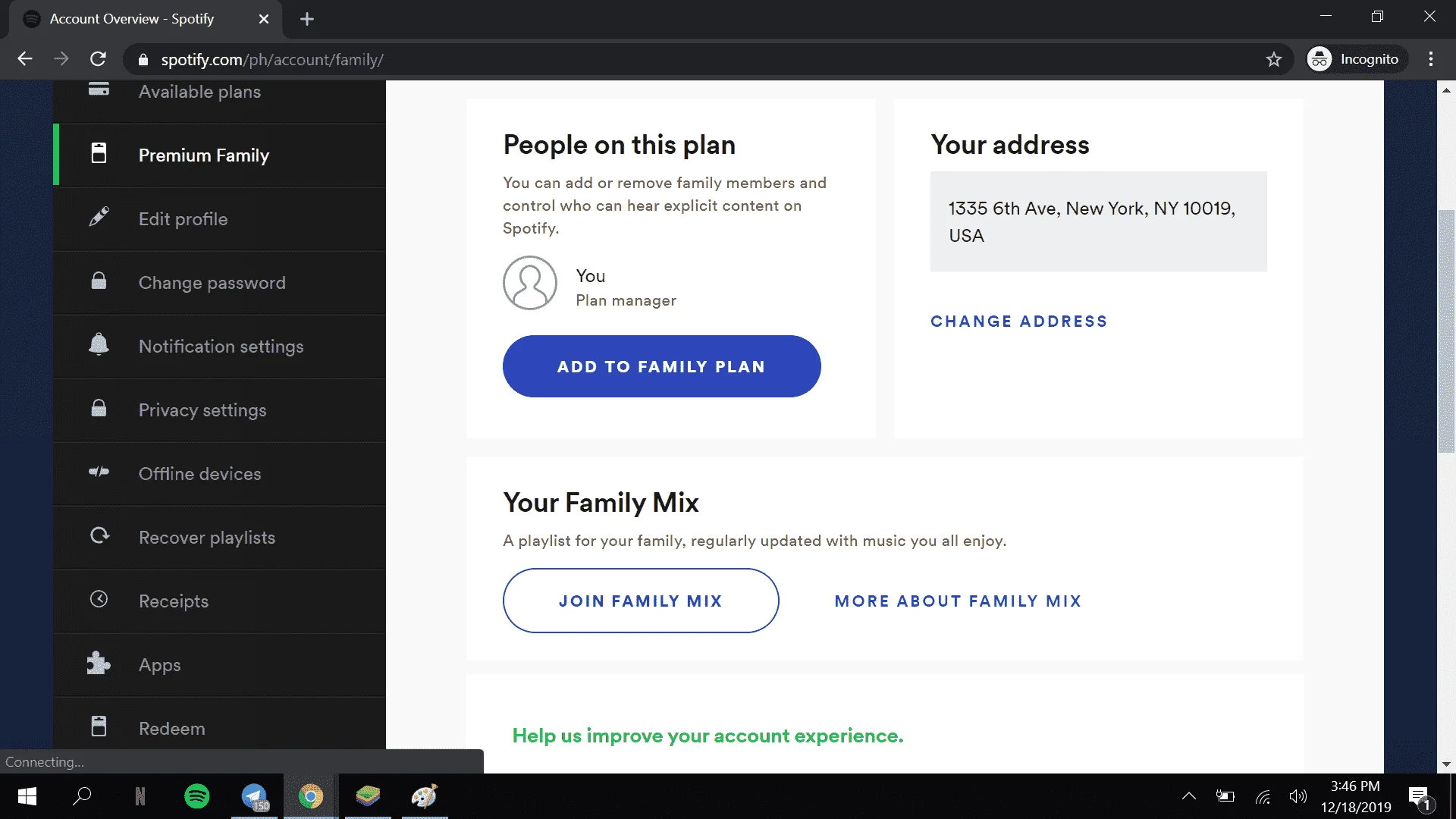The image size is (1456, 819).
Task: Open Notification settings
Action: [220, 347]
